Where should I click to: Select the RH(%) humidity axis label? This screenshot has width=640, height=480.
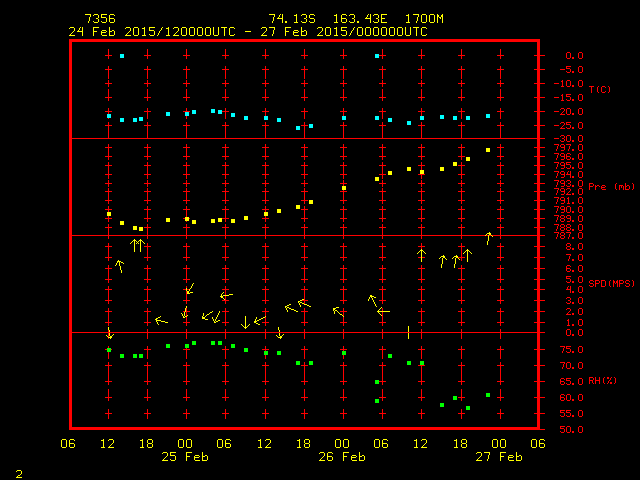point(602,380)
